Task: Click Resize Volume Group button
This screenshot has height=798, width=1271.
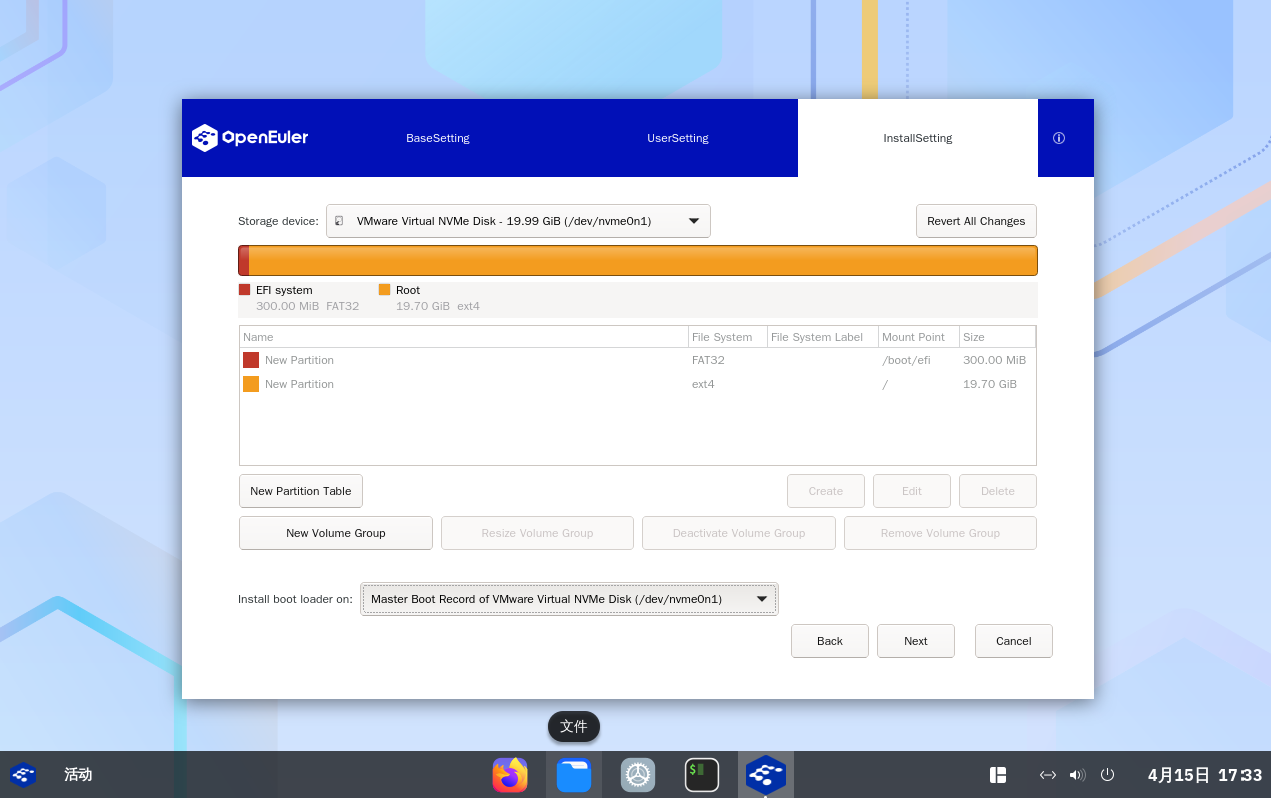Action: click(x=537, y=533)
